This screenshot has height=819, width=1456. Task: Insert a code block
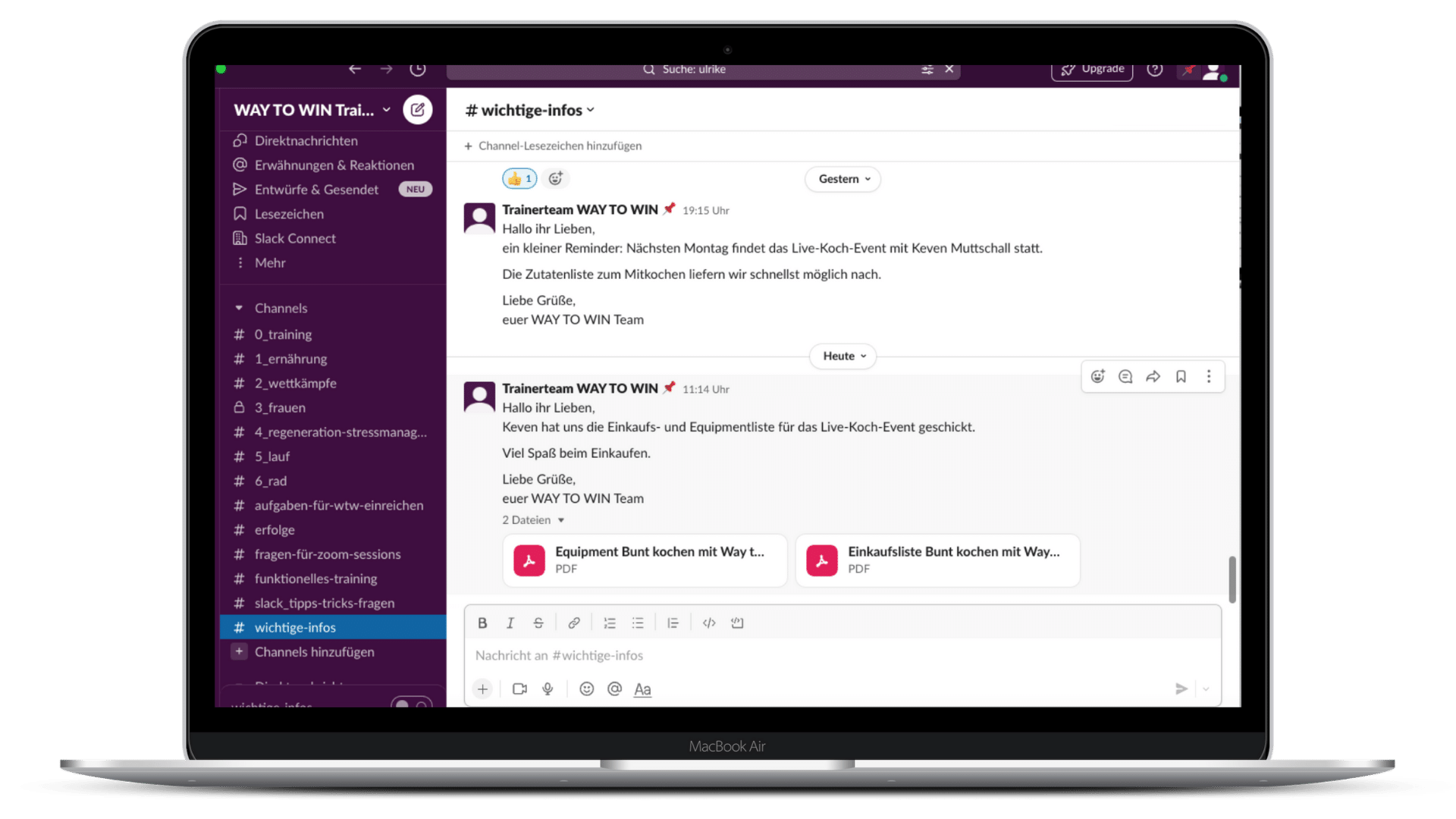(x=737, y=623)
